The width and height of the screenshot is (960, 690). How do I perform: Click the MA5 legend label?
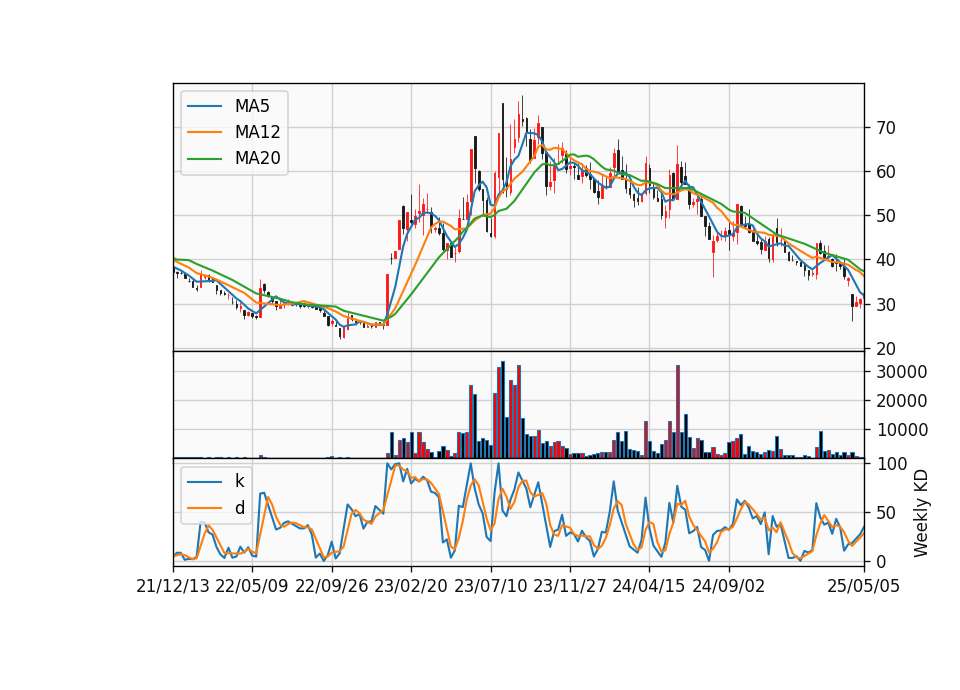[x=252, y=106]
